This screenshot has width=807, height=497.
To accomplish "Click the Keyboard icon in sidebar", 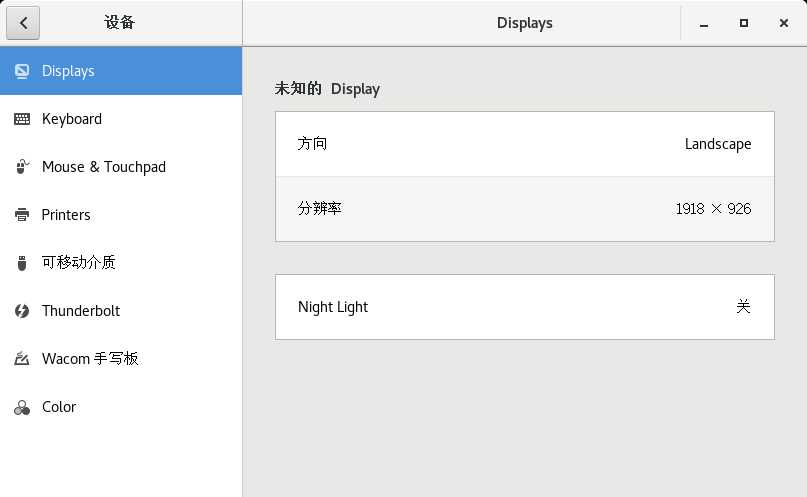I will (x=22, y=119).
